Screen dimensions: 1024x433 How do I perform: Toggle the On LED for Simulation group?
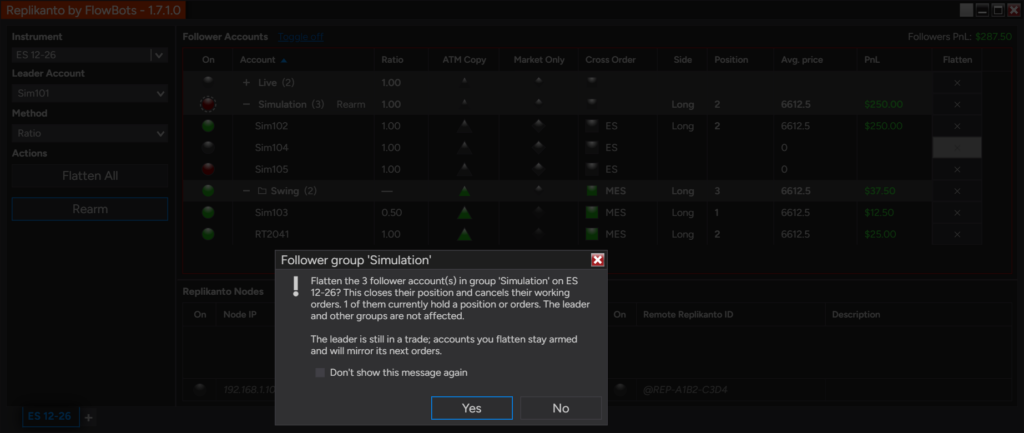tap(208, 104)
